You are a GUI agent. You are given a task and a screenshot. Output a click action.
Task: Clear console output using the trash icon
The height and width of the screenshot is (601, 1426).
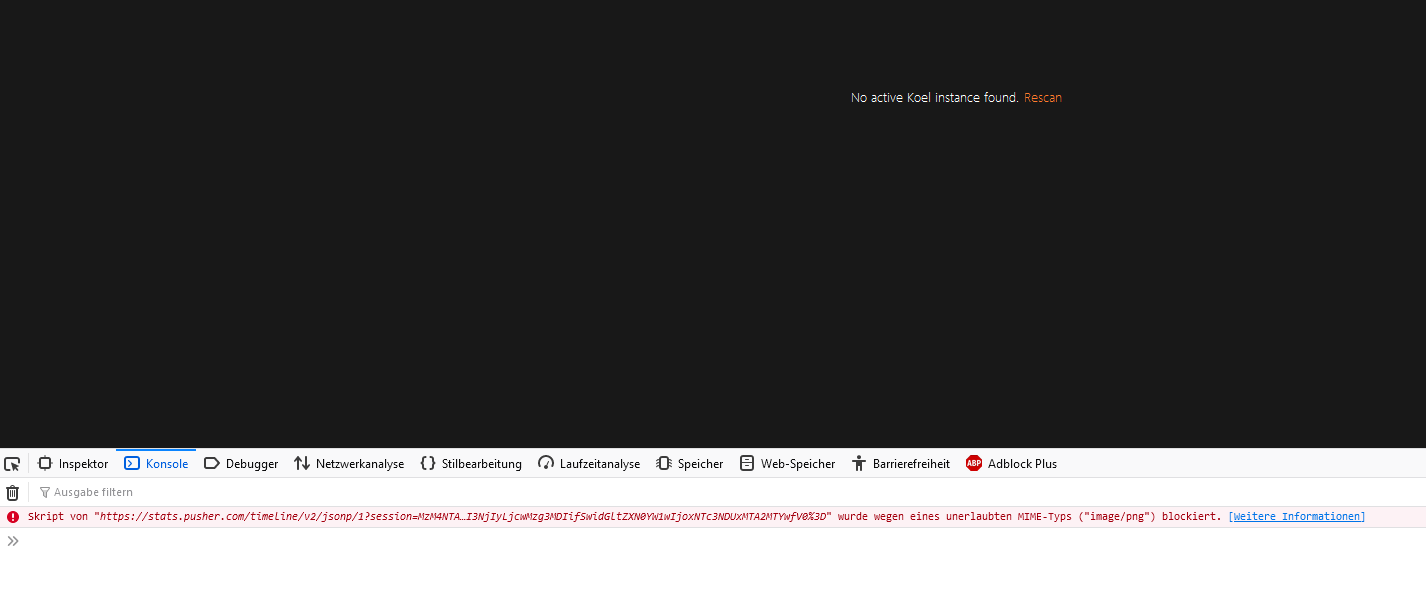pyautogui.click(x=12, y=492)
